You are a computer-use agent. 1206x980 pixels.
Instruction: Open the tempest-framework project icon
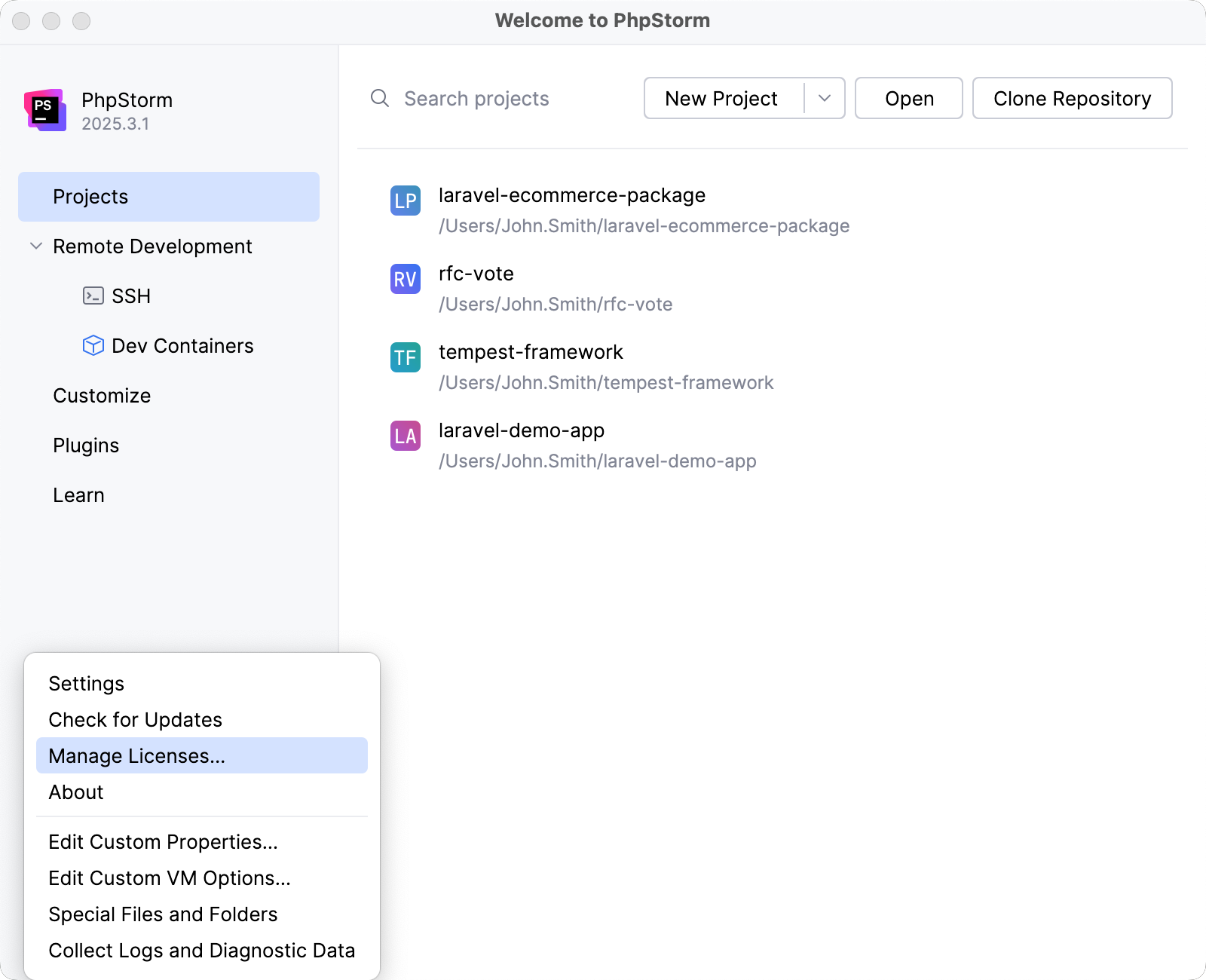[405, 358]
